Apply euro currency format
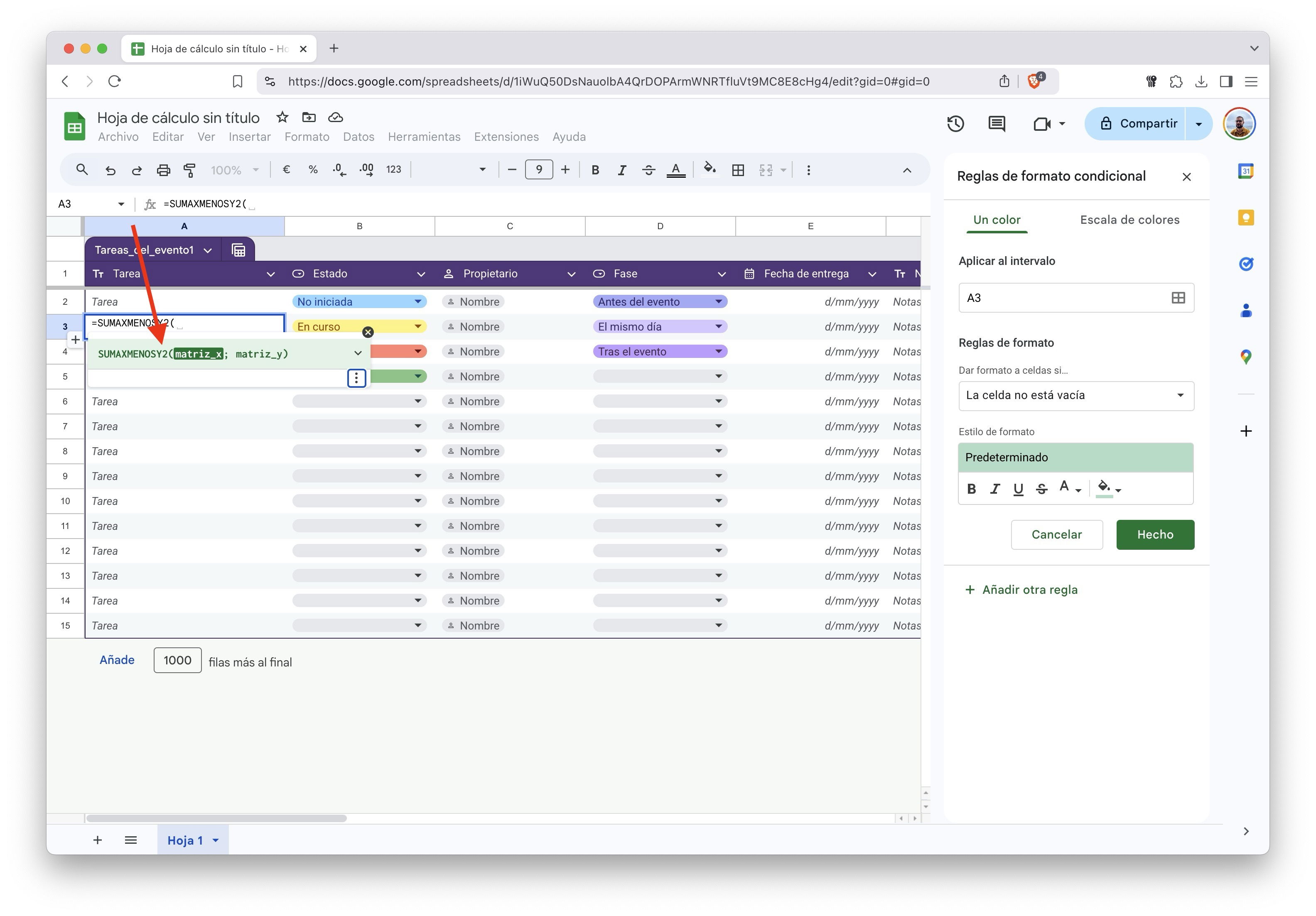This screenshot has height=916, width=1316. (x=287, y=169)
